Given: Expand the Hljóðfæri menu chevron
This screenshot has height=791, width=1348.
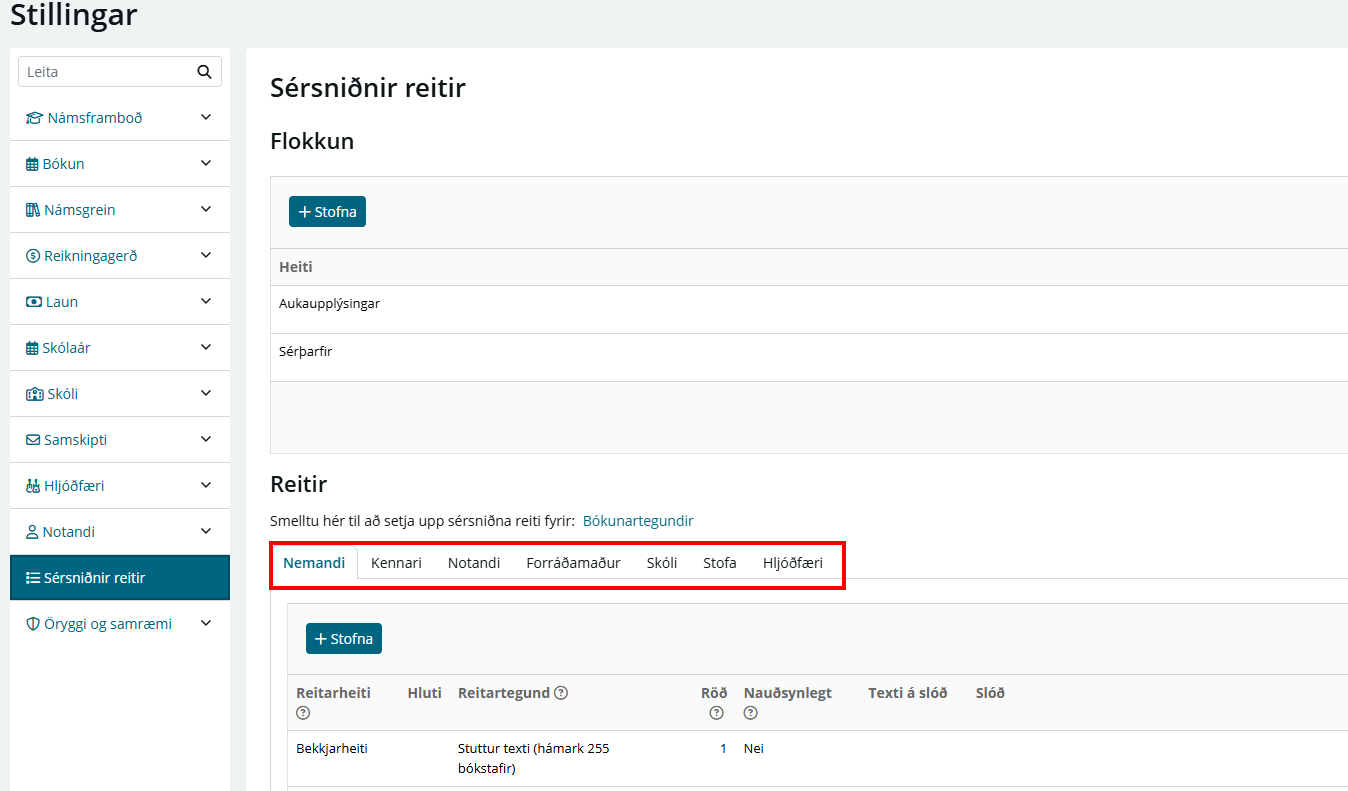Looking at the screenshot, I should (206, 485).
